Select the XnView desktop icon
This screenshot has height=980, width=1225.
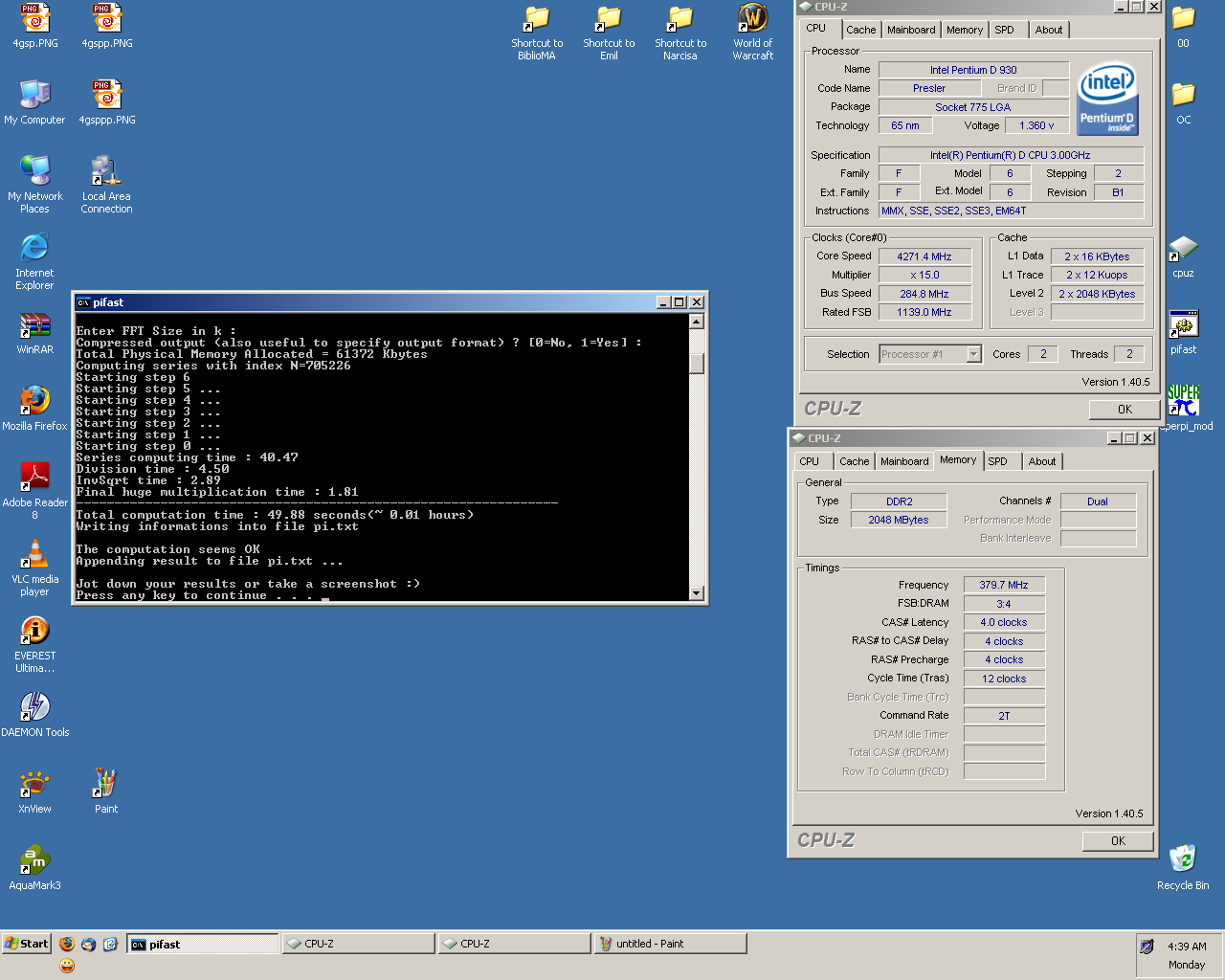click(x=34, y=791)
